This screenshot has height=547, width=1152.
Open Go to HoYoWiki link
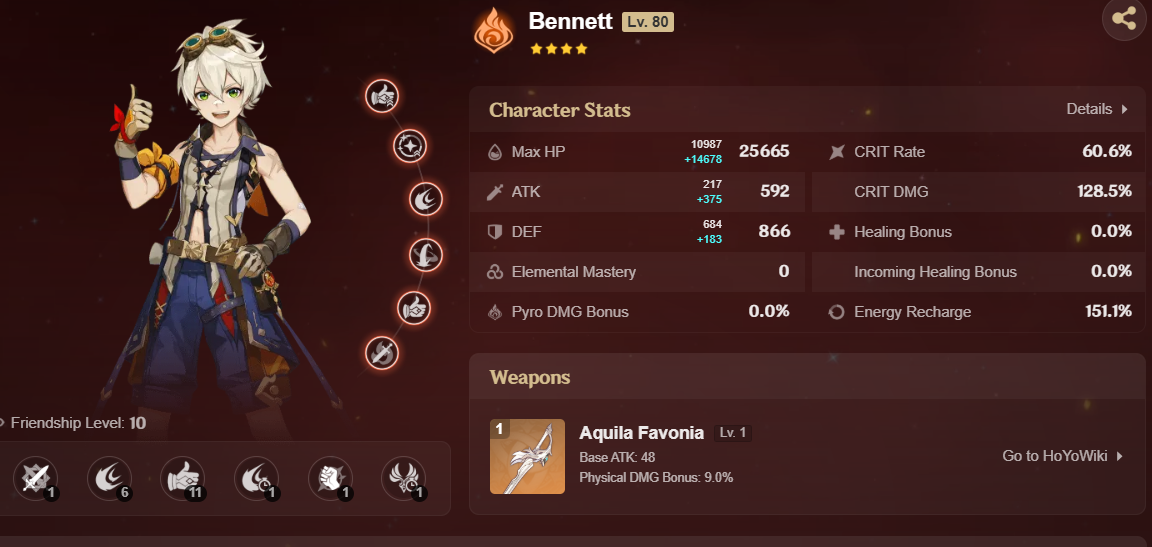[1063, 456]
